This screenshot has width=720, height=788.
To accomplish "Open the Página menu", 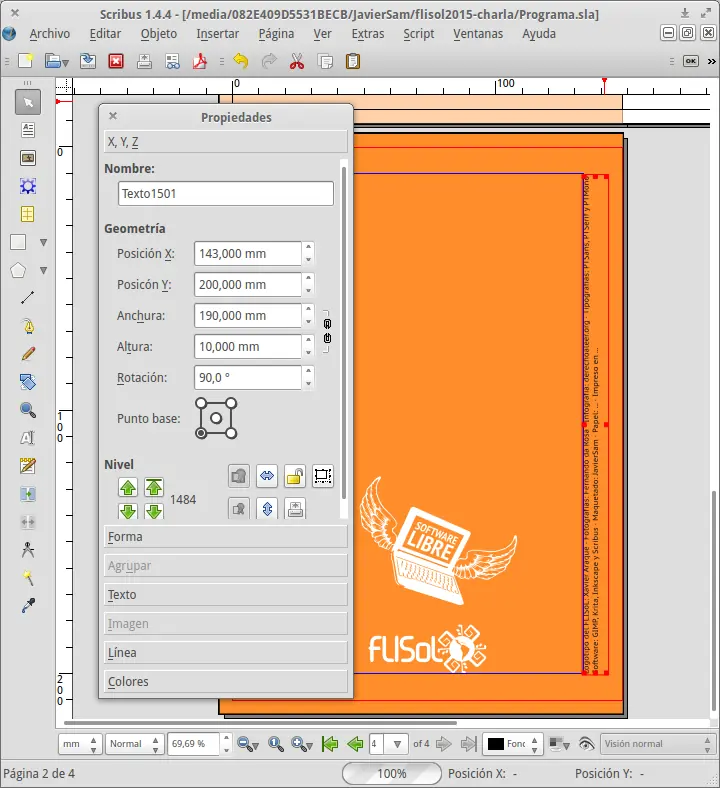I will tap(276, 34).
